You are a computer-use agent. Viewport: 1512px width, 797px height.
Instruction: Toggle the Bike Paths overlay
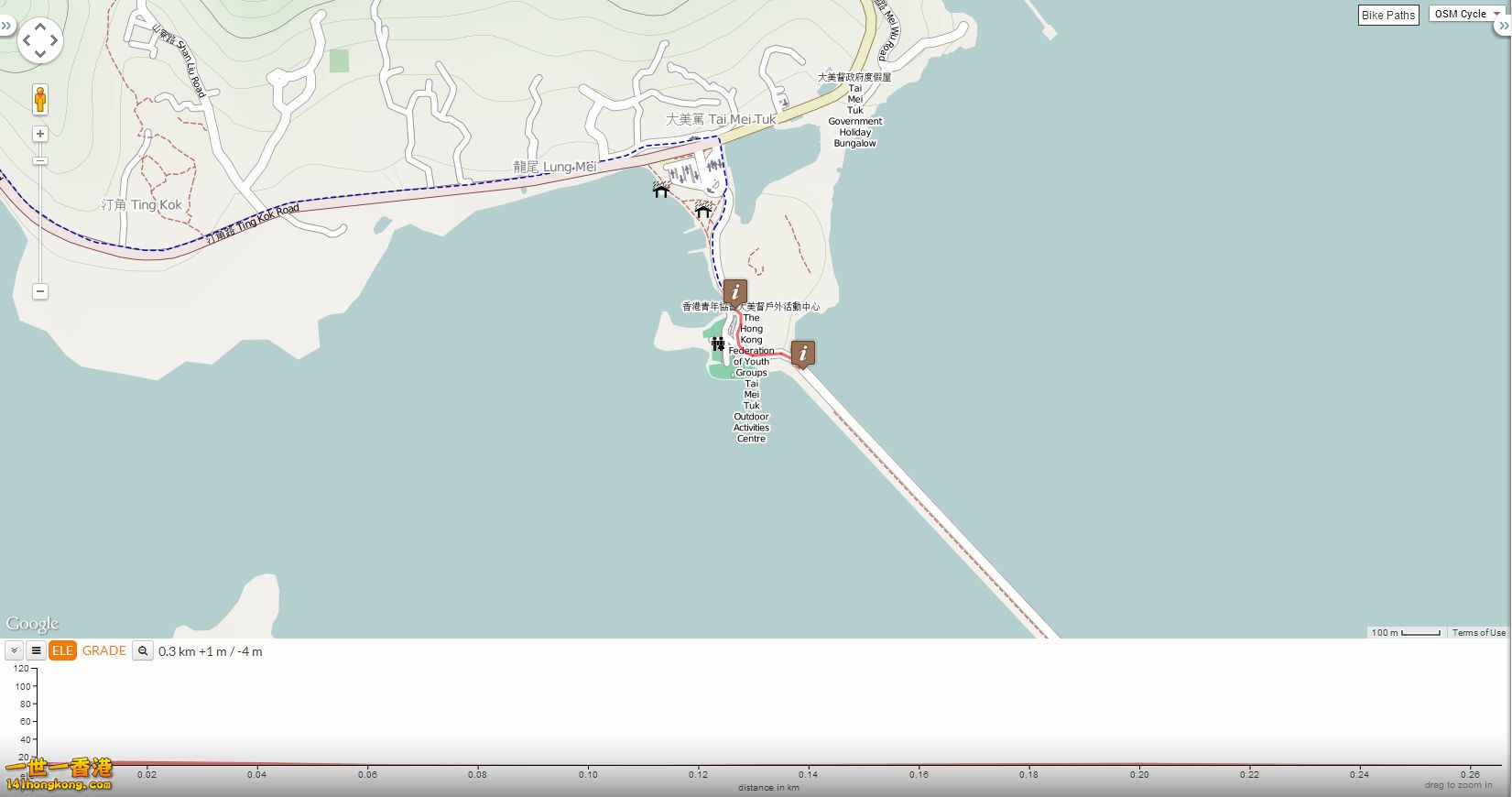click(x=1387, y=15)
